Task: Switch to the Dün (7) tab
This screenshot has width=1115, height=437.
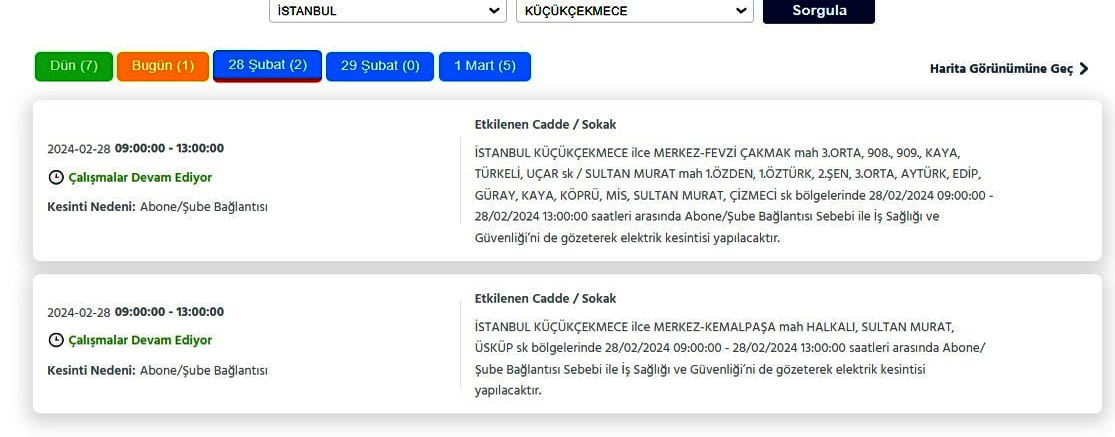Action: click(74, 66)
